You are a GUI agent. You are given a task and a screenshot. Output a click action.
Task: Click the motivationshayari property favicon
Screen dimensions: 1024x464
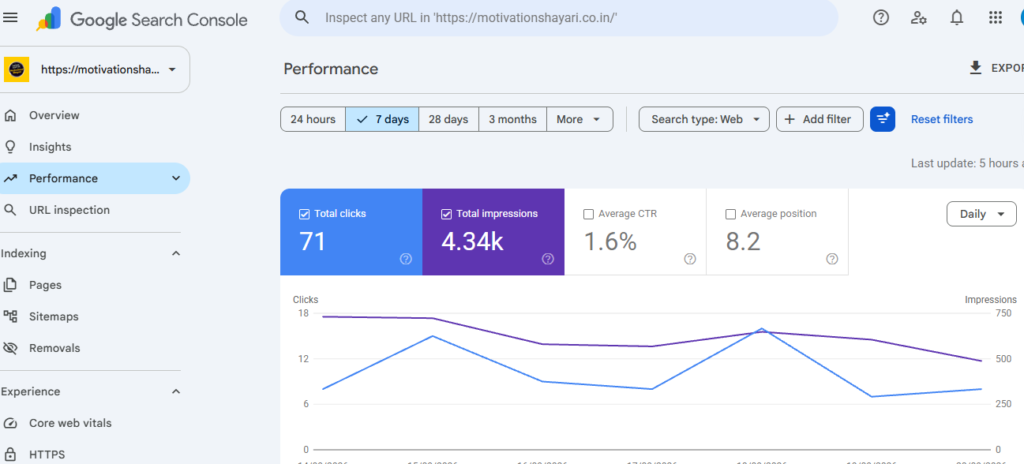pyautogui.click(x=17, y=69)
